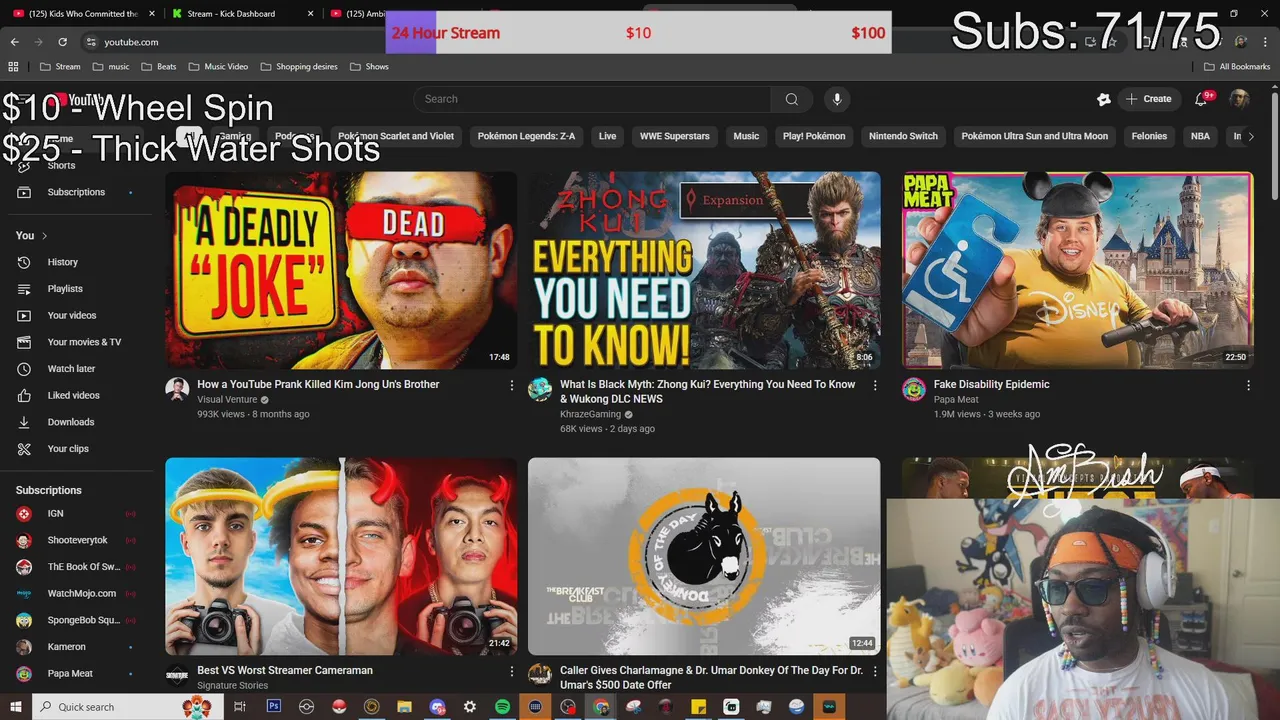The height and width of the screenshot is (720, 1280).
Task: Click the search magnifier button
Action: click(792, 99)
